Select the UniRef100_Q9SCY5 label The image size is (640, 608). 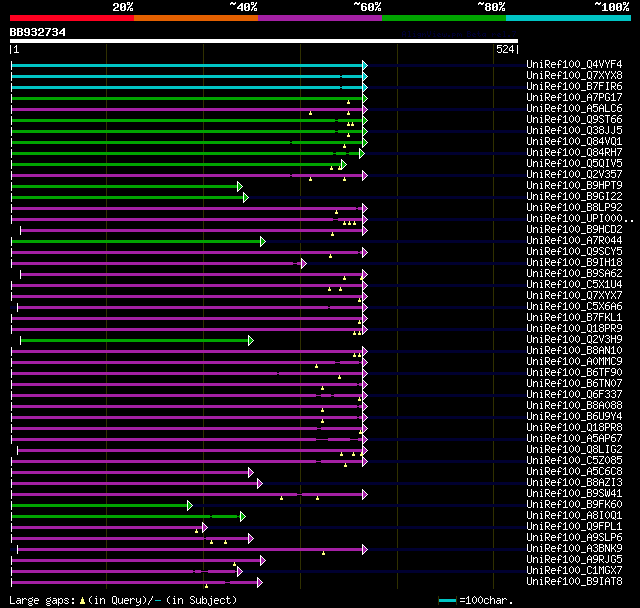[574, 252]
